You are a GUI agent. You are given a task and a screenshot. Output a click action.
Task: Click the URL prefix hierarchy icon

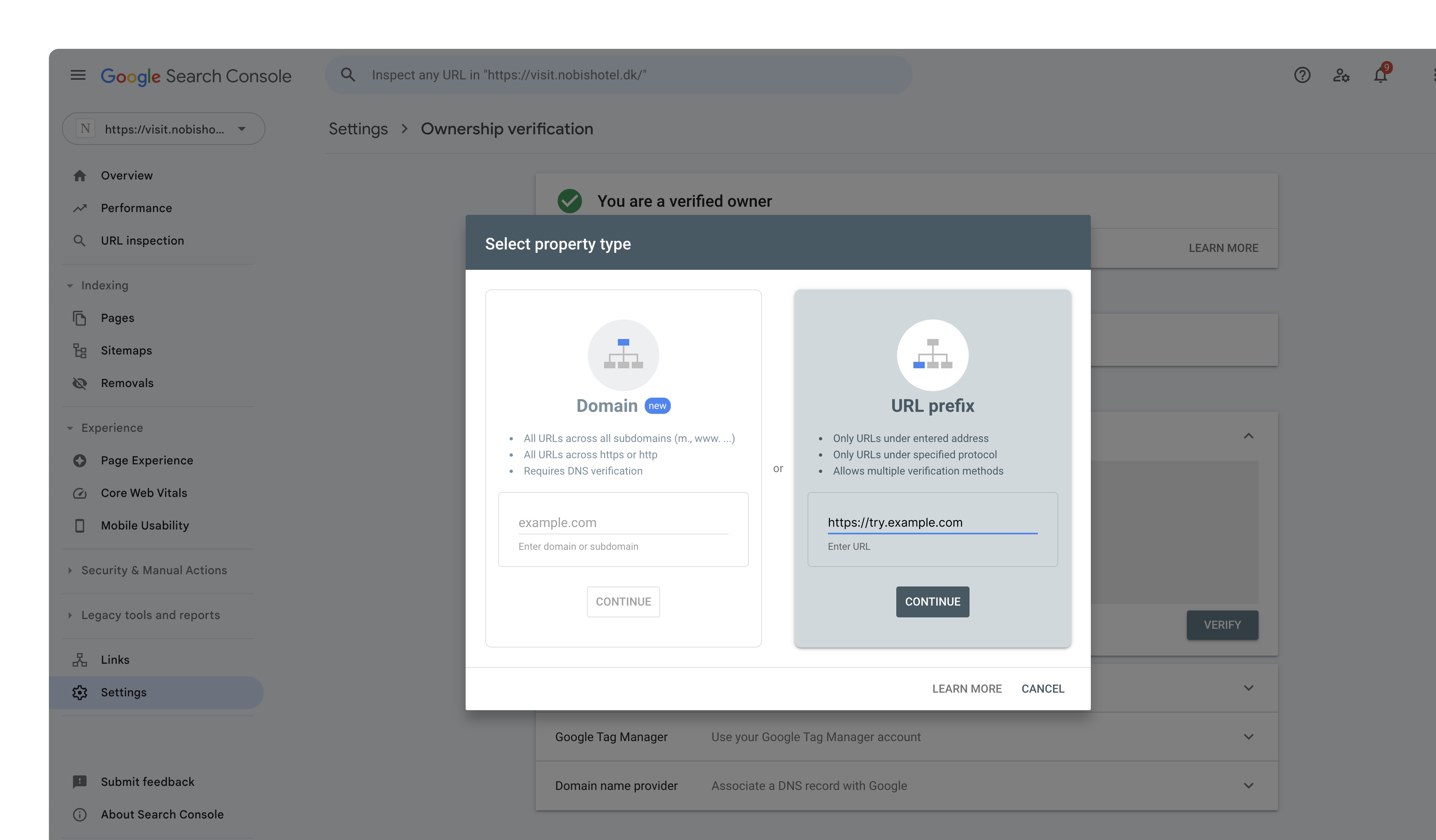[932, 354]
